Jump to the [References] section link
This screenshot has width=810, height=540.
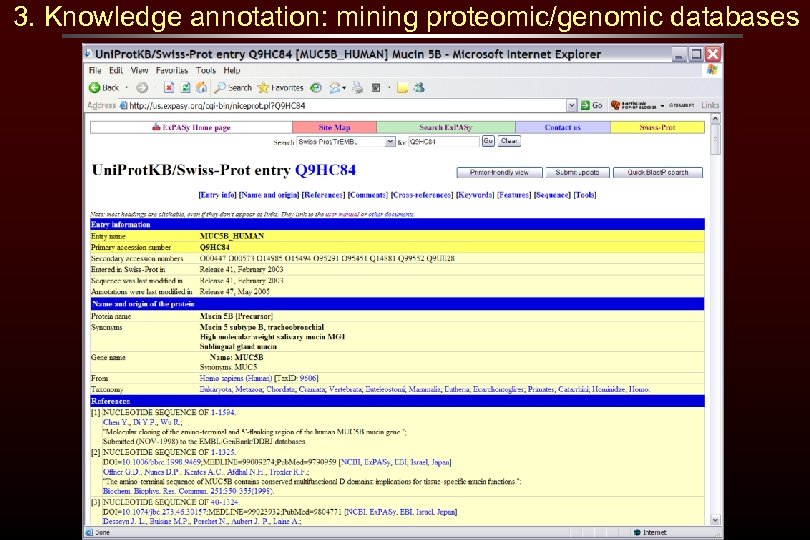(x=323, y=195)
